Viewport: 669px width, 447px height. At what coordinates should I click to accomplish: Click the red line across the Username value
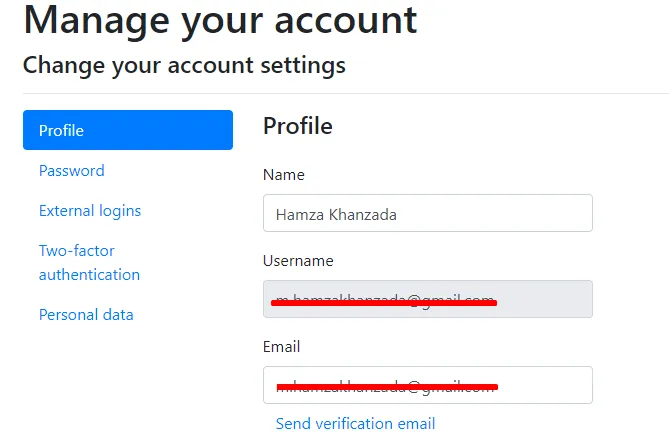click(385, 302)
